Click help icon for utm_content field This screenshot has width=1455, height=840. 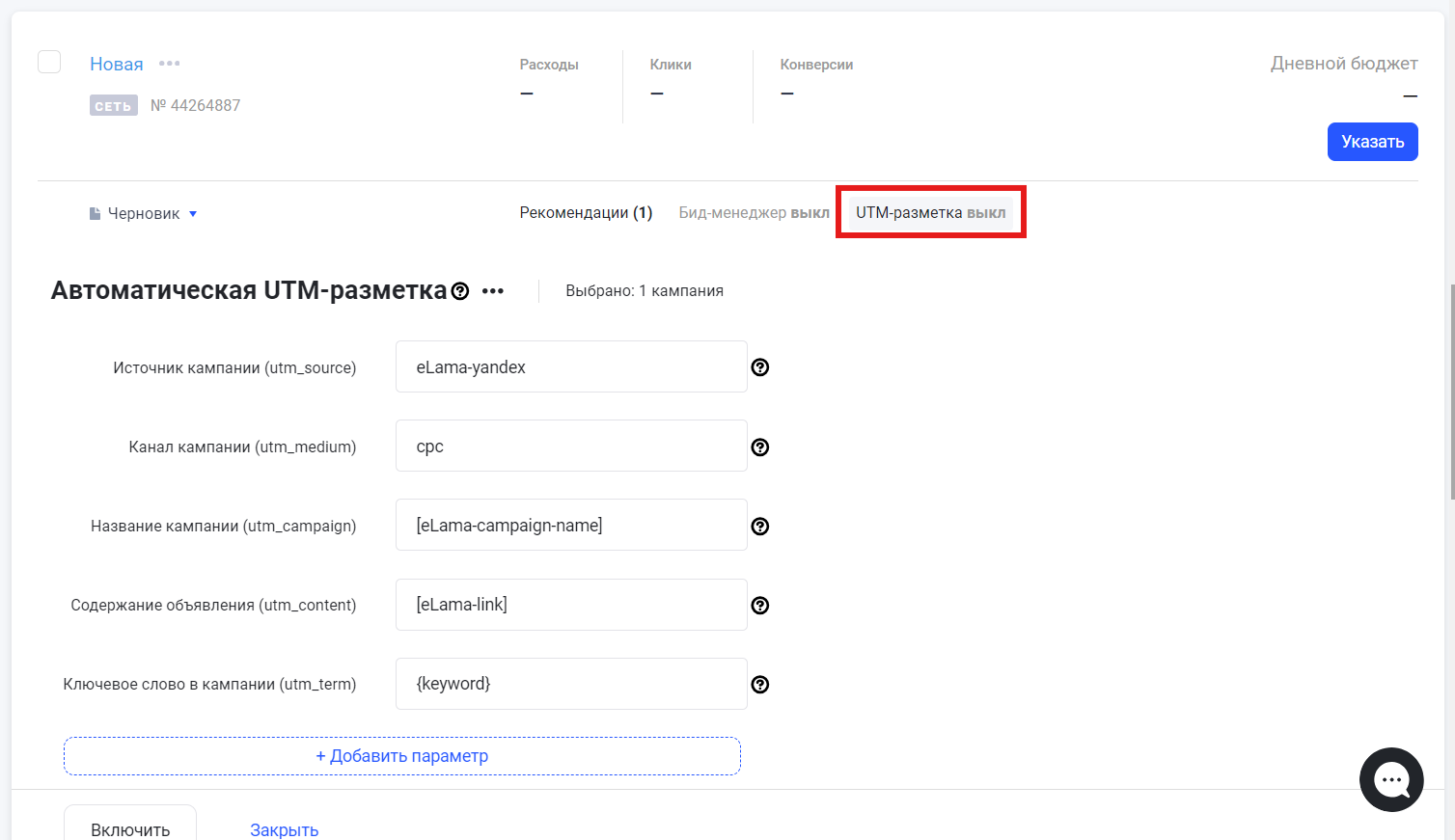(x=760, y=605)
